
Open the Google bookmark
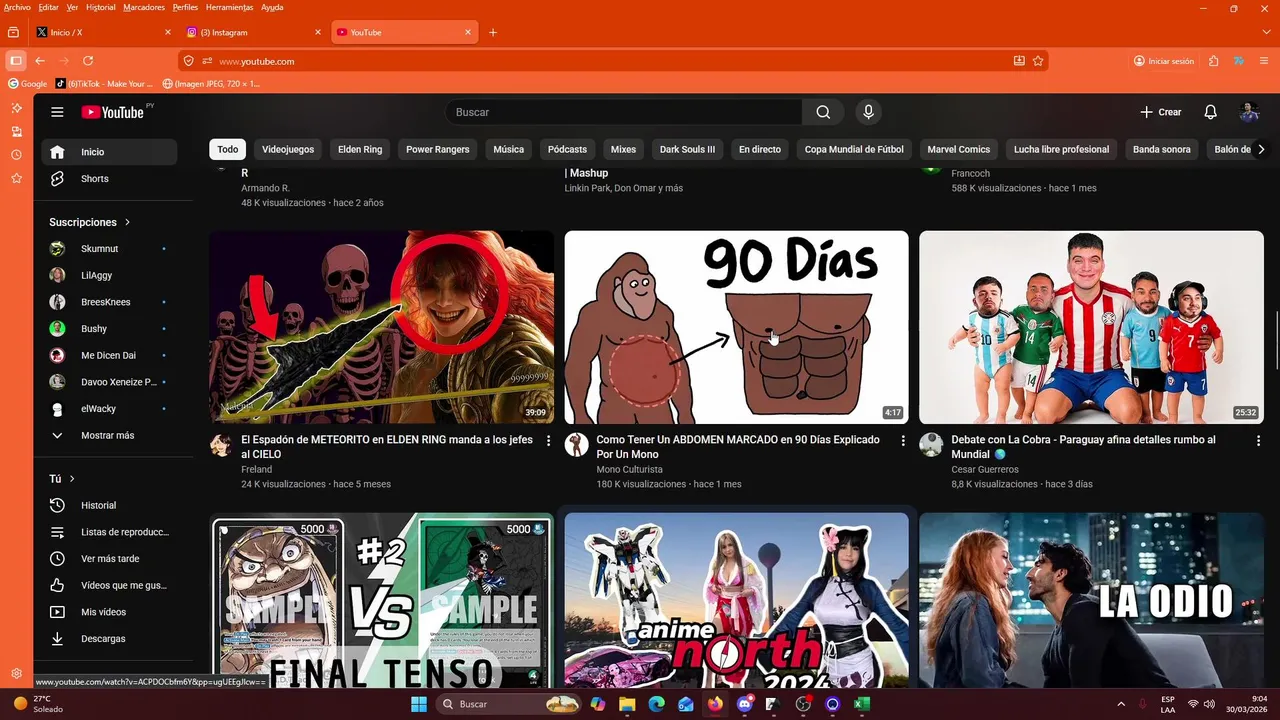(27, 84)
